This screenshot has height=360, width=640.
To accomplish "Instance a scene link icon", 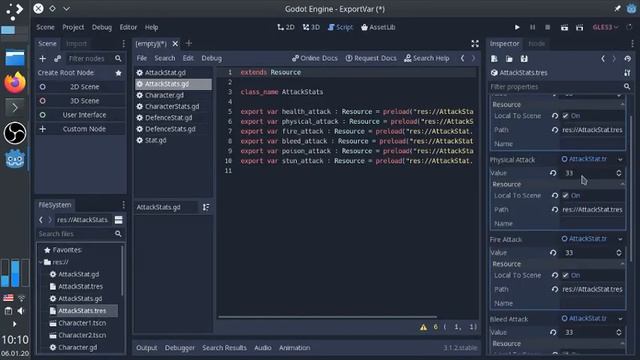I will (x=58, y=59).
